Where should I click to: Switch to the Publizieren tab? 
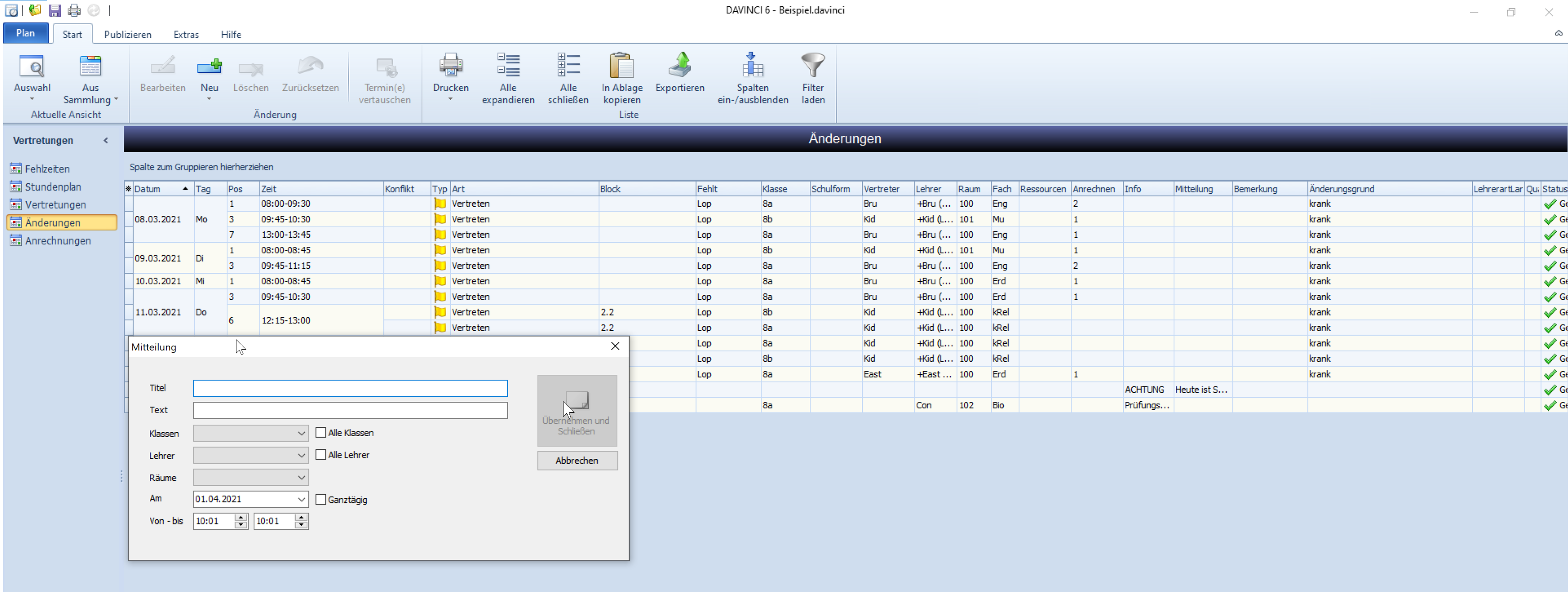tap(128, 35)
